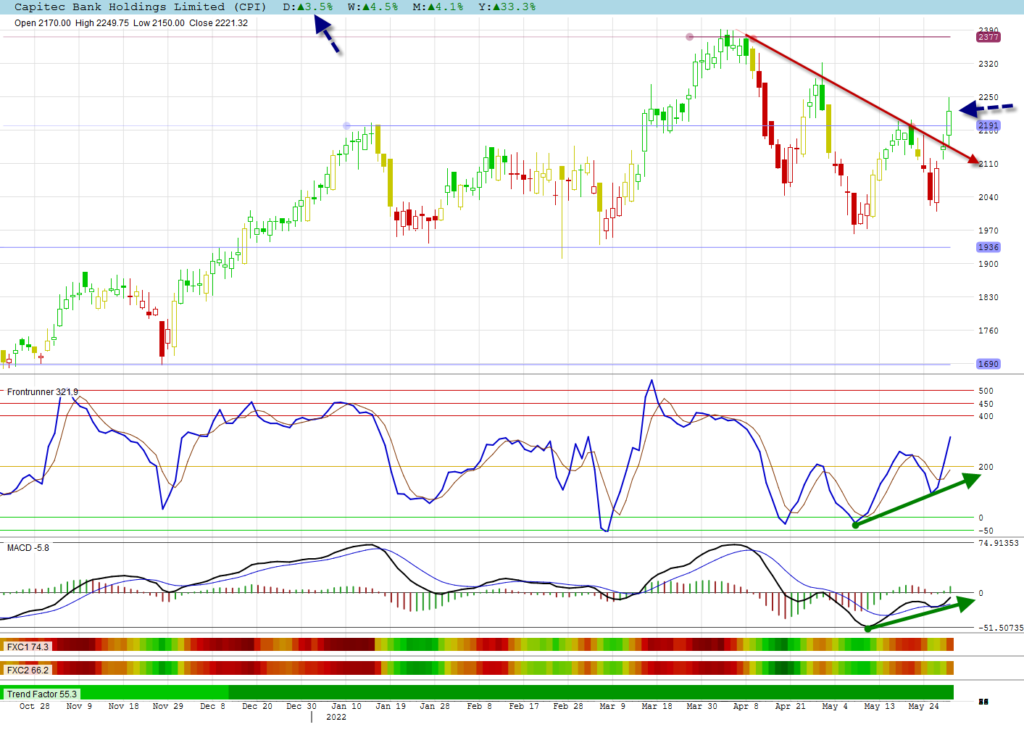Click the 500 level on Frontrunner axis
This screenshot has height=735, width=1024.
pos(985,391)
